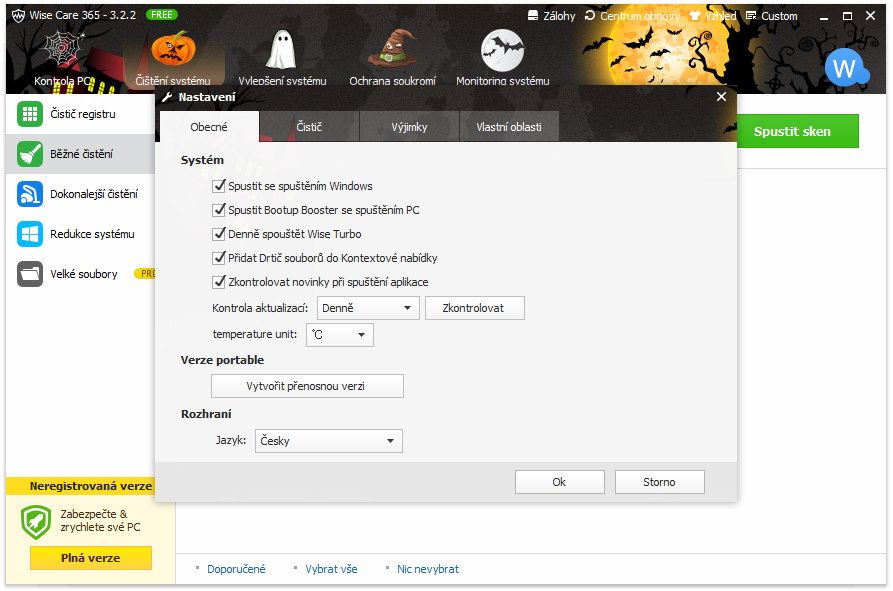Open Čištění systému pumpkin icon
Viewport: 893px width, 591px height.
[x=173, y=49]
